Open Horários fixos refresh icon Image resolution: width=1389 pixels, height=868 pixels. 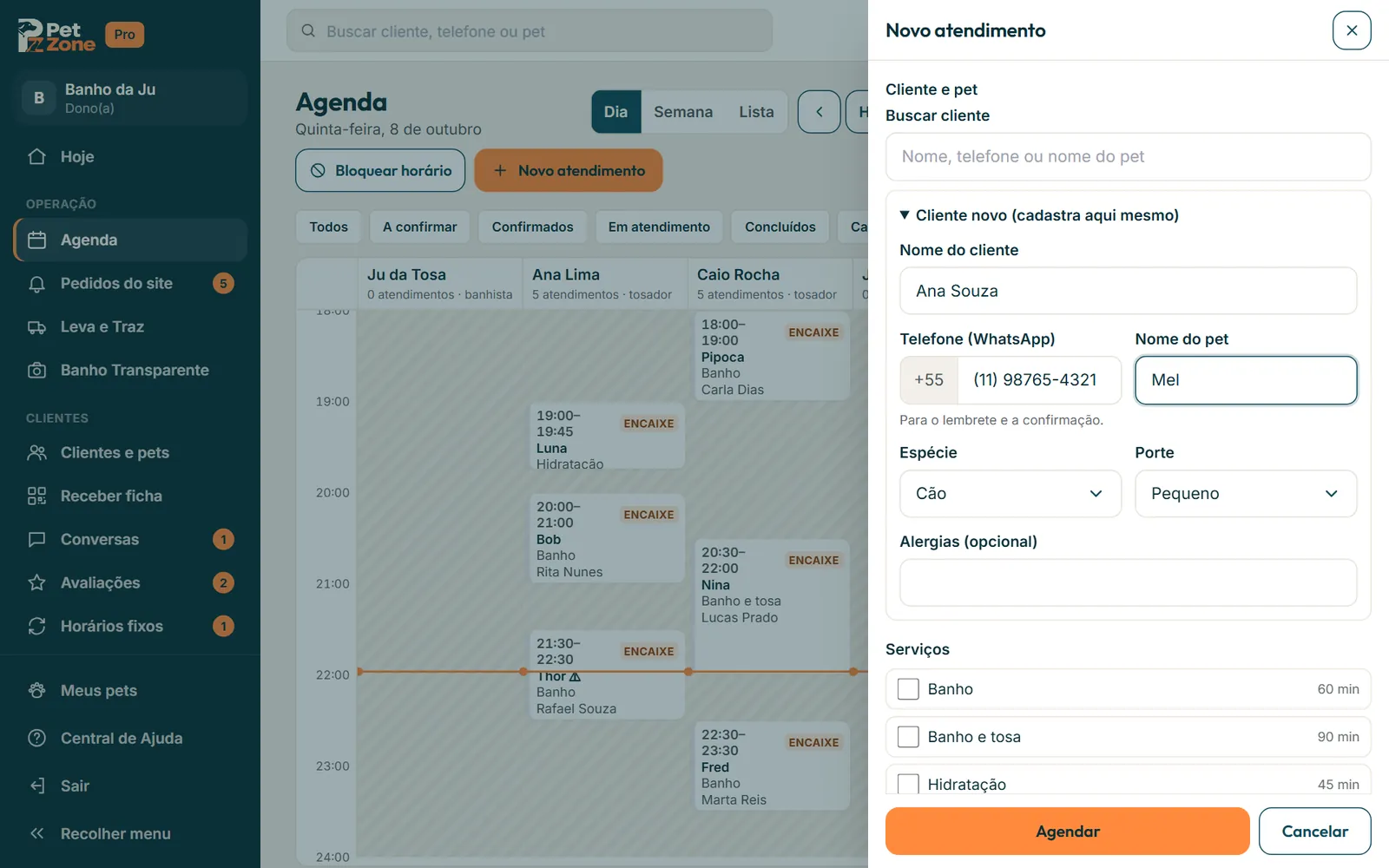[x=36, y=627]
